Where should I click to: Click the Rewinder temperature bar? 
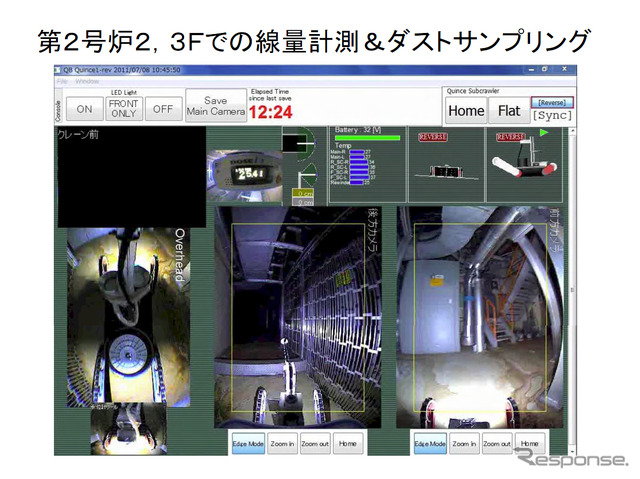(357, 182)
